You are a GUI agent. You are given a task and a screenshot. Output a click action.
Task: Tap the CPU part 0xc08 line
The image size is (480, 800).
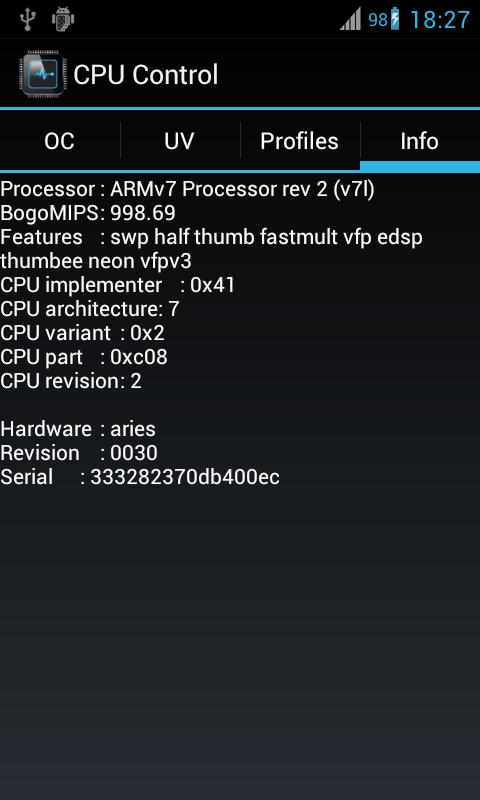coord(84,357)
